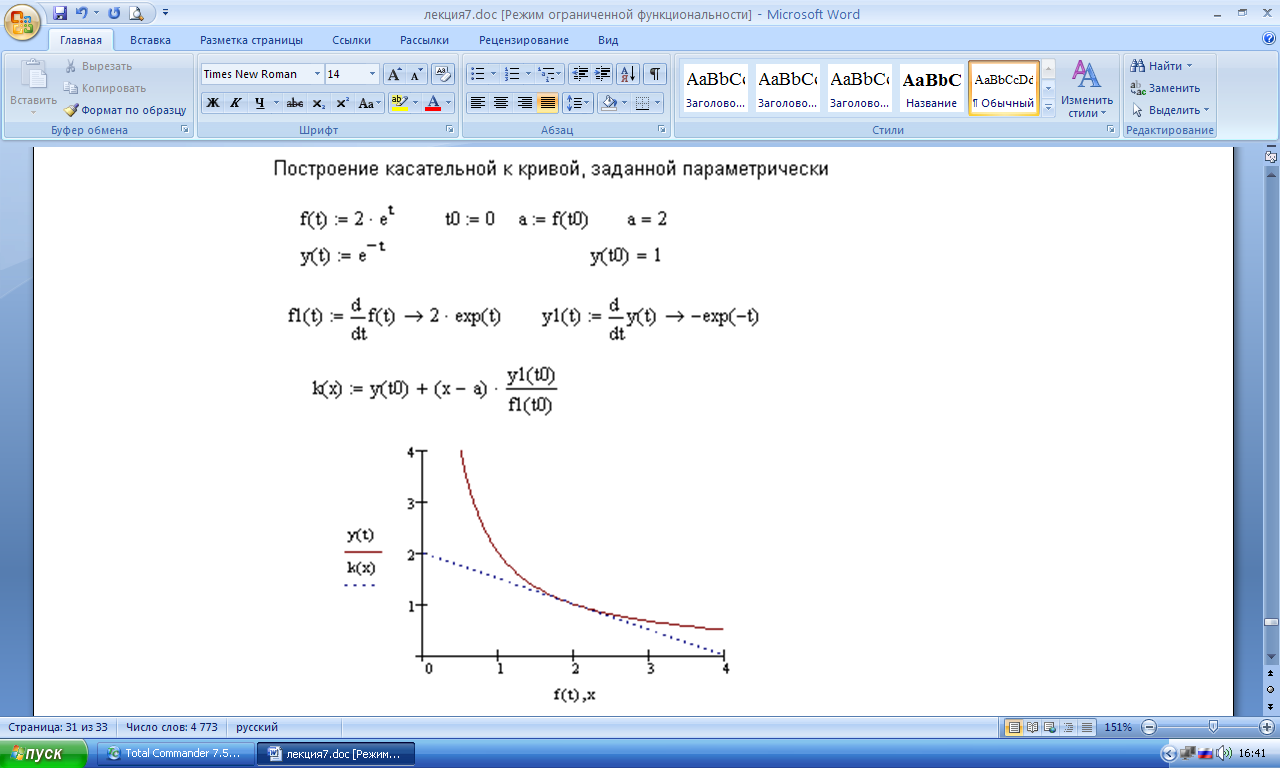
Task: Grow font size with large A icon
Action: (x=394, y=74)
